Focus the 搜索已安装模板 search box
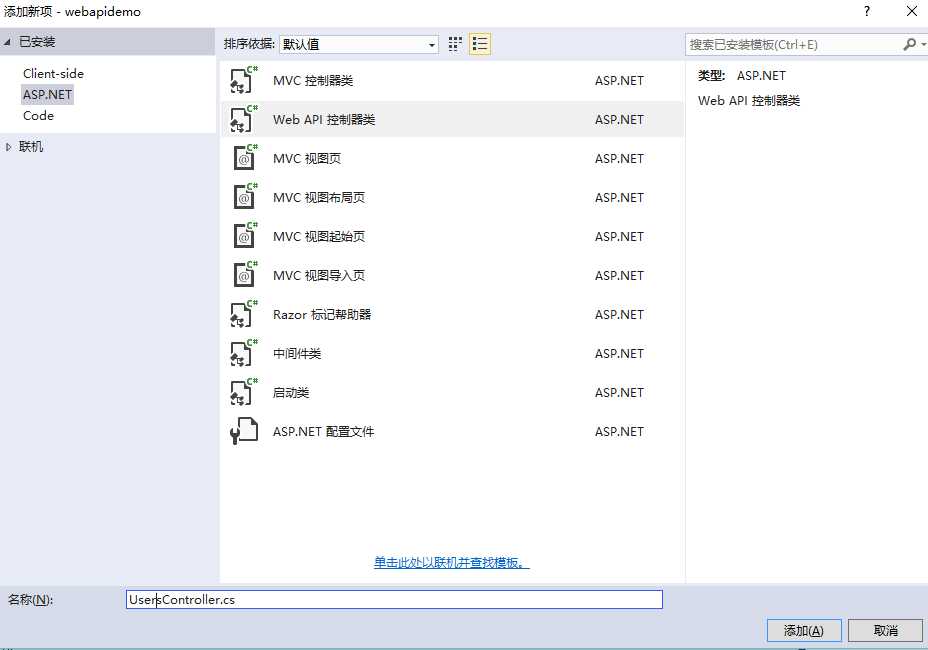The width and height of the screenshot is (928, 650). click(795, 44)
